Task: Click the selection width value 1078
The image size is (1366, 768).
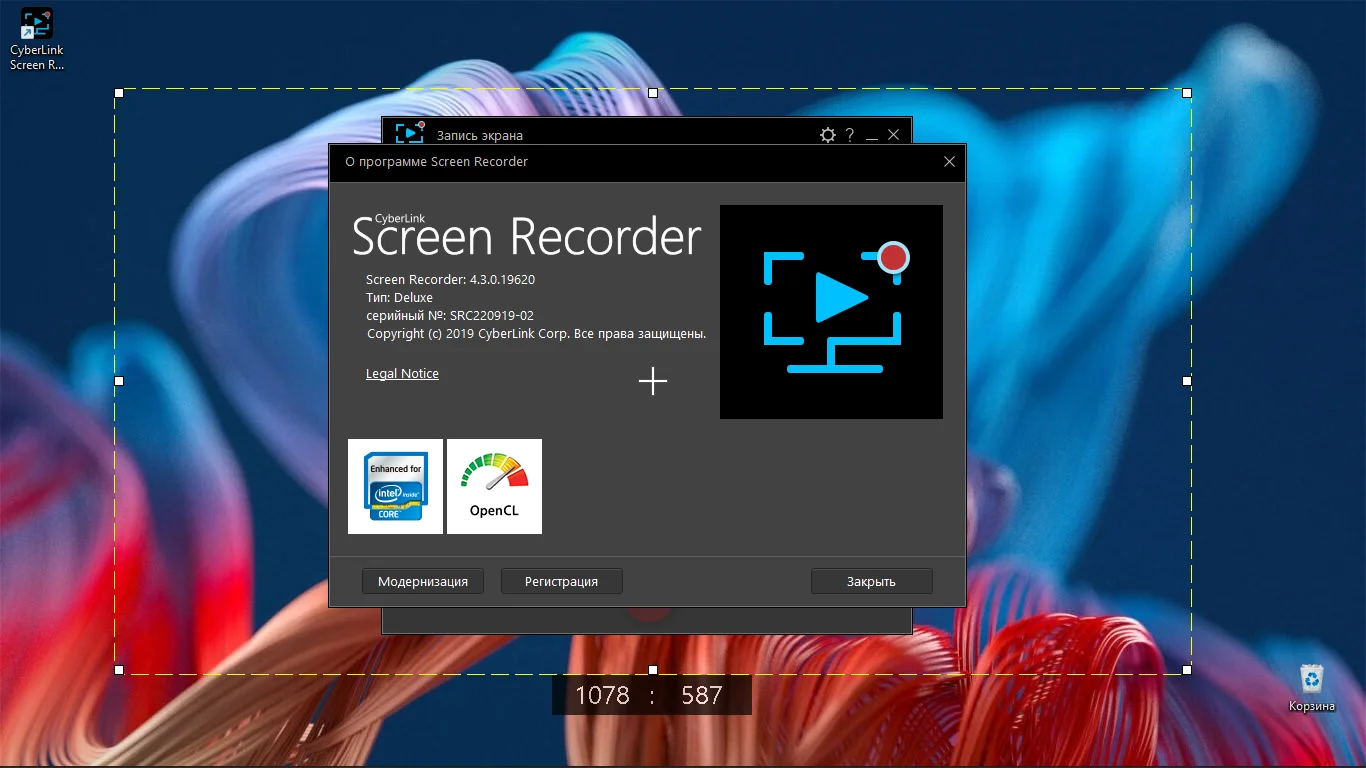Action: pyautogui.click(x=602, y=695)
